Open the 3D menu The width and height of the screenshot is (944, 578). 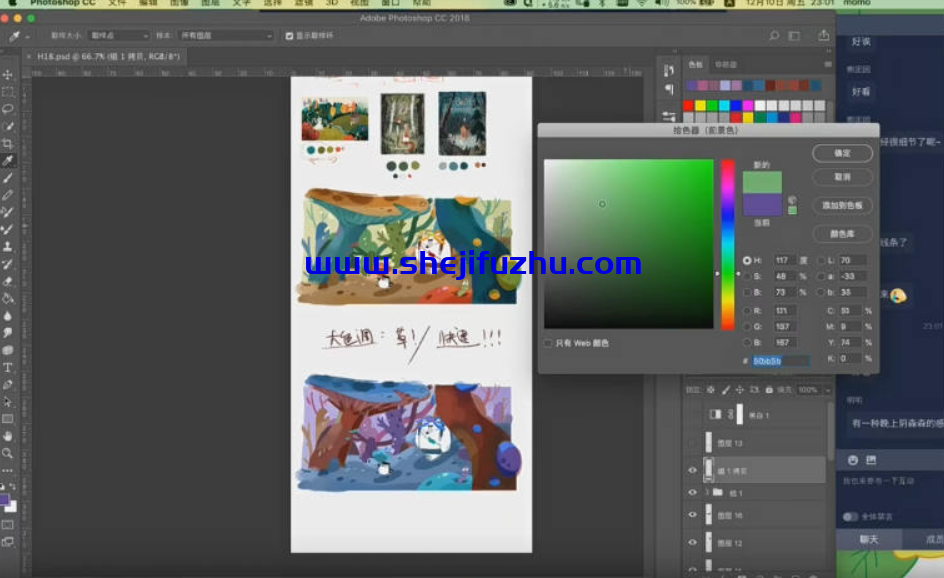coord(332,3)
